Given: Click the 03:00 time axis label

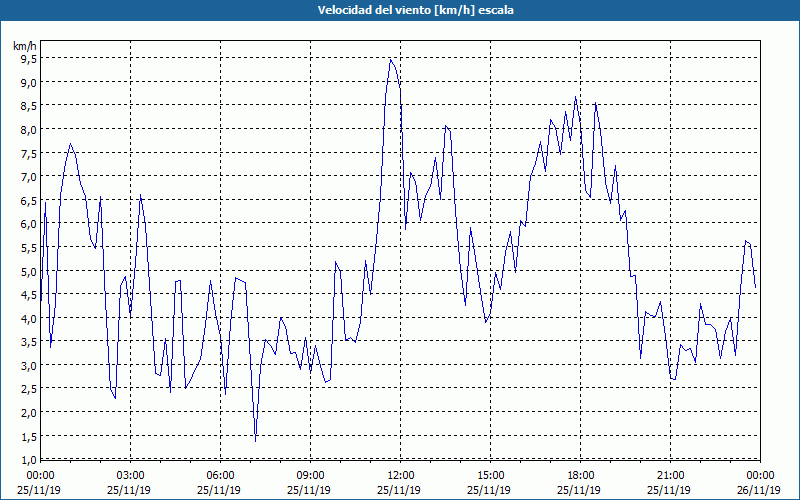Looking at the screenshot, I should (x=131, y=476).
